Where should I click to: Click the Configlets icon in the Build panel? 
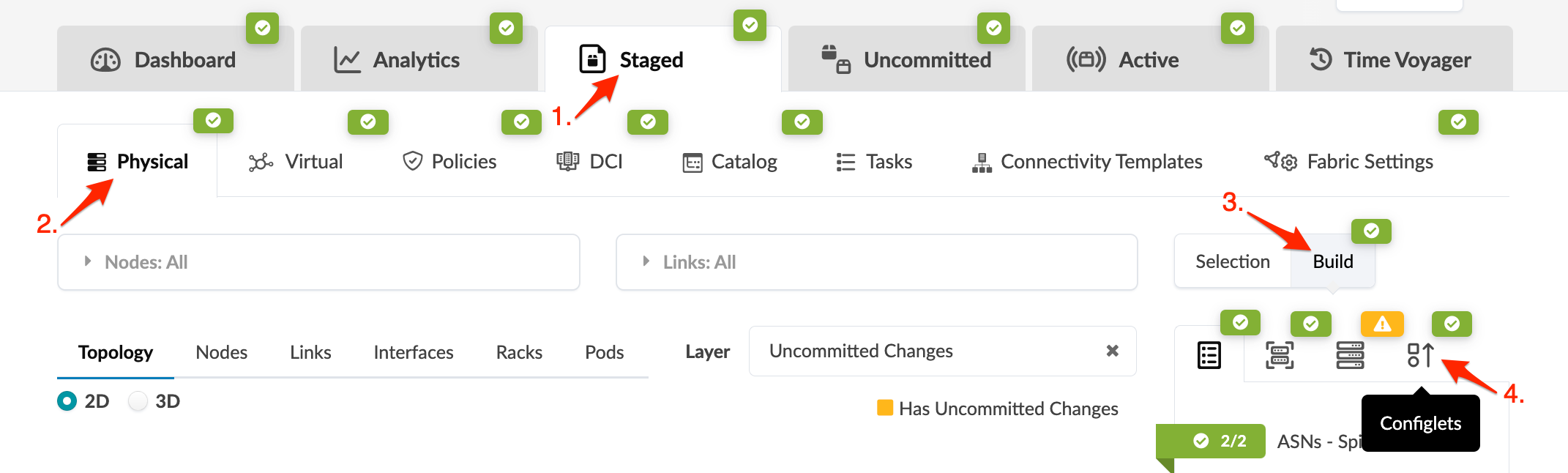(1420, 355)
